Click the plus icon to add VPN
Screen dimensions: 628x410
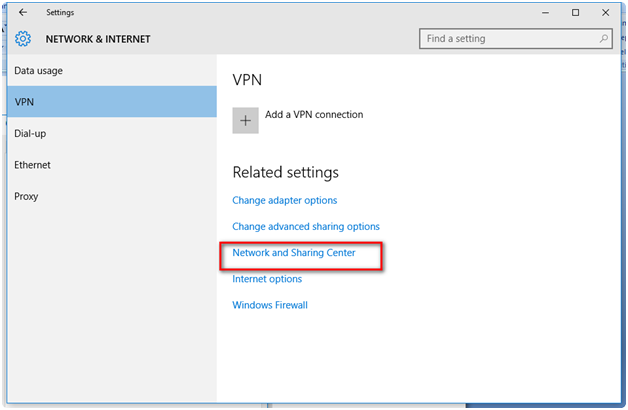(x=245, y=120)
